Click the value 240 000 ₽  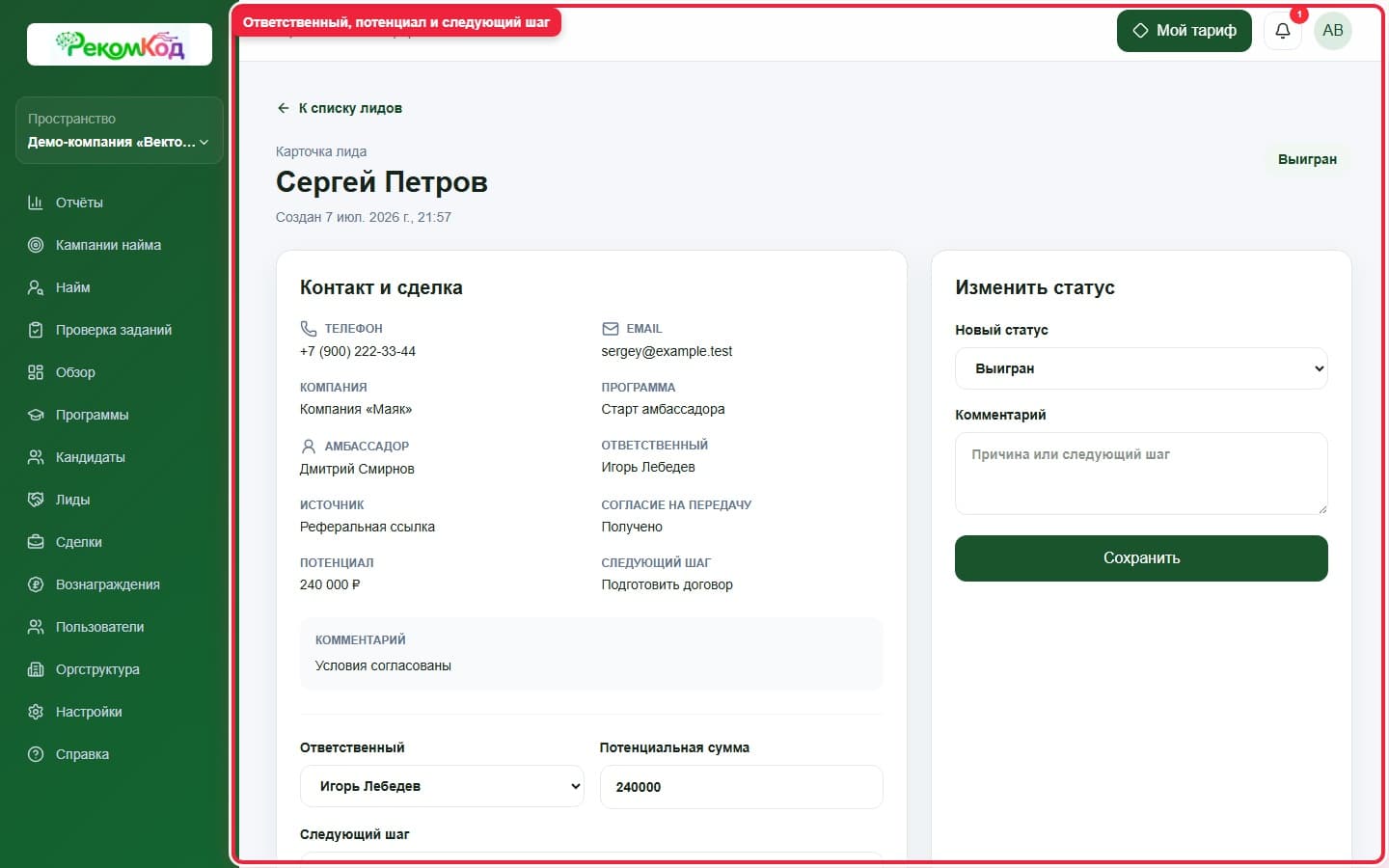point(330,584)
